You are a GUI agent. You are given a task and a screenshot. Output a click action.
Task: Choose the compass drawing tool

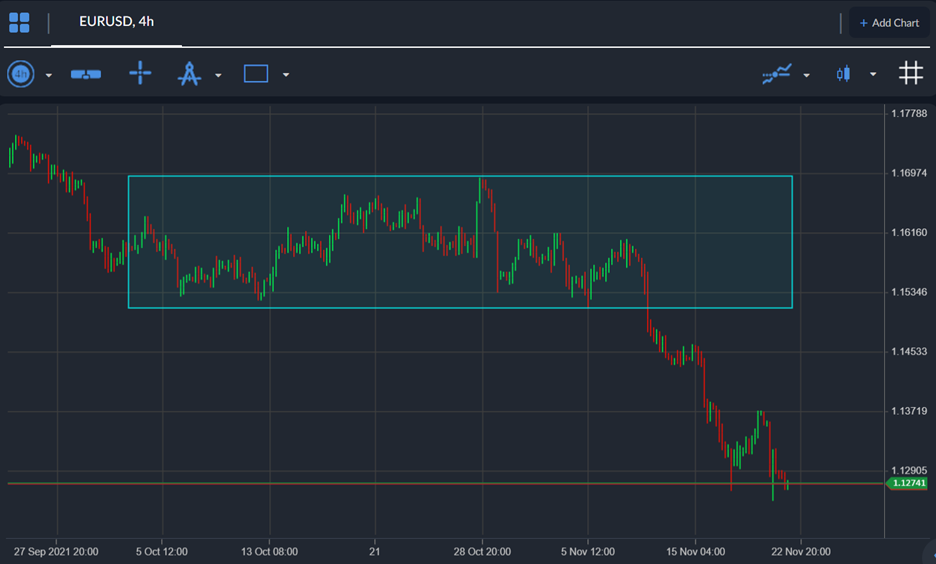pyautogui.click(x=189, y=74)
